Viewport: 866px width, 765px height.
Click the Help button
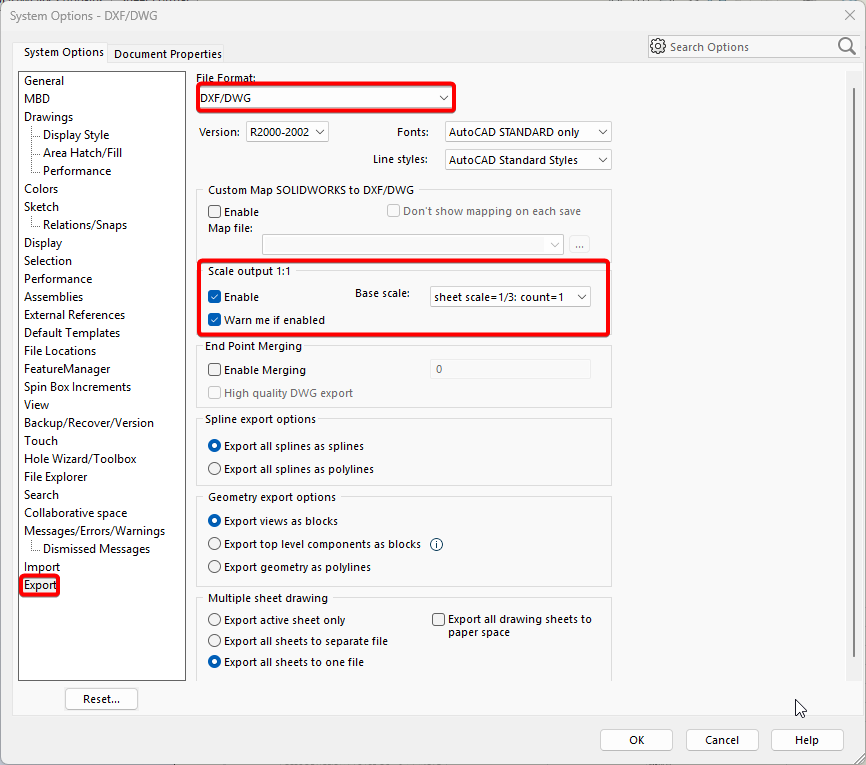tap(807, 740)
